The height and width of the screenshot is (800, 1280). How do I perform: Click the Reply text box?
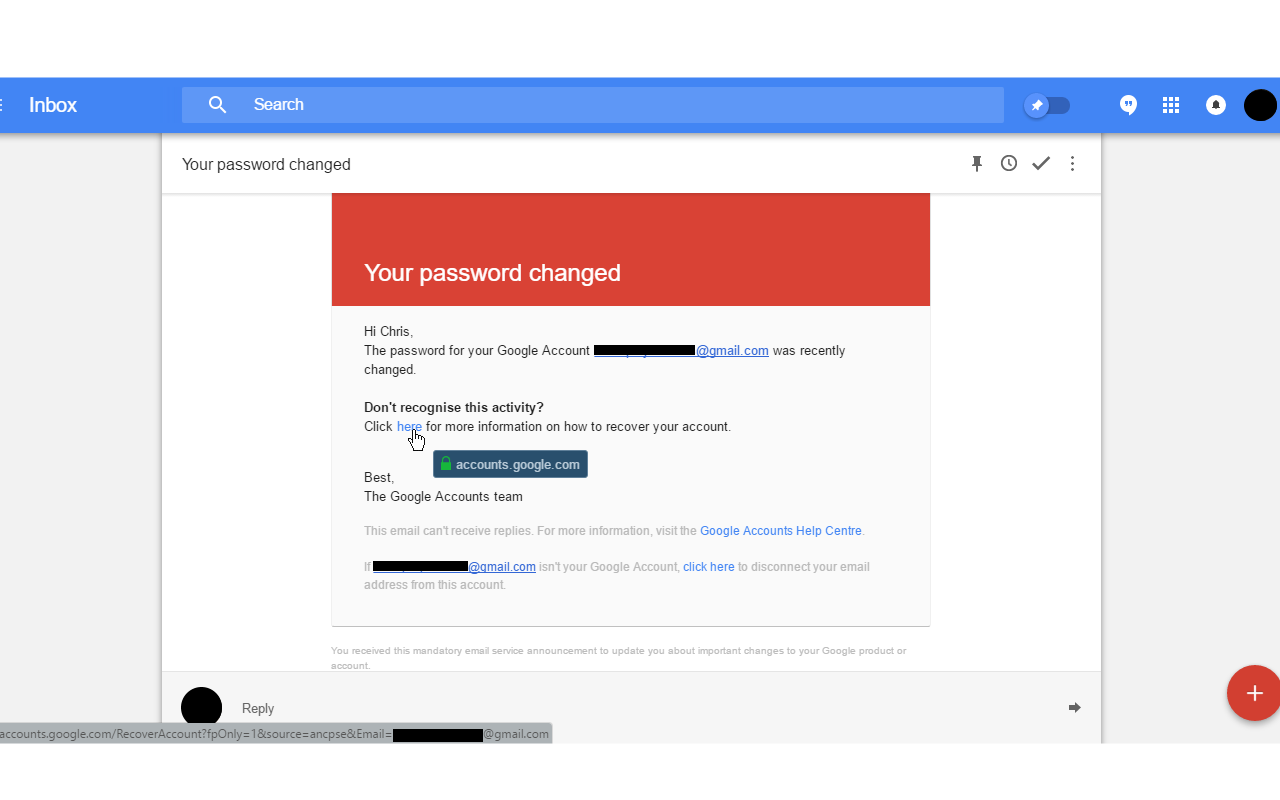point(600,708)
